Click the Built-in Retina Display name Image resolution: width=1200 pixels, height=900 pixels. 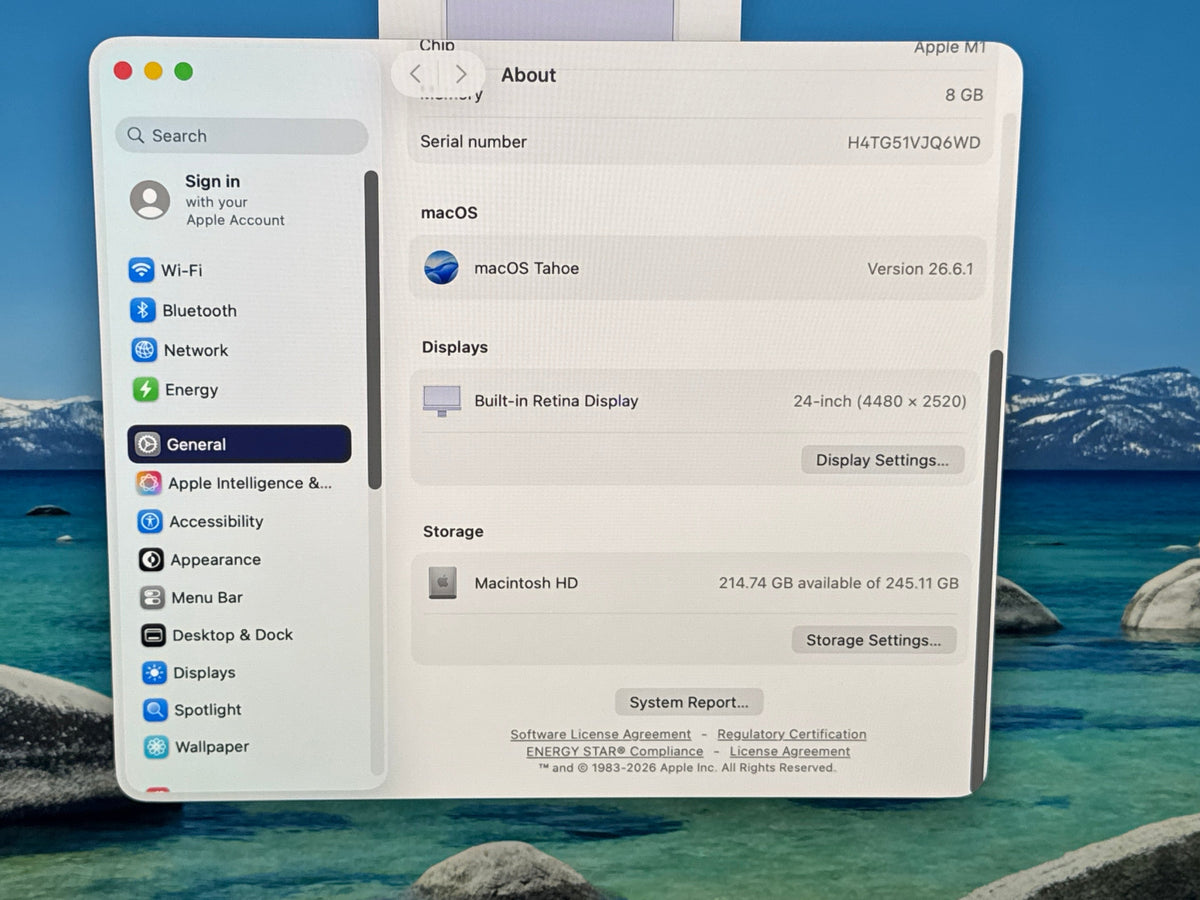click(x=556, y=401)
